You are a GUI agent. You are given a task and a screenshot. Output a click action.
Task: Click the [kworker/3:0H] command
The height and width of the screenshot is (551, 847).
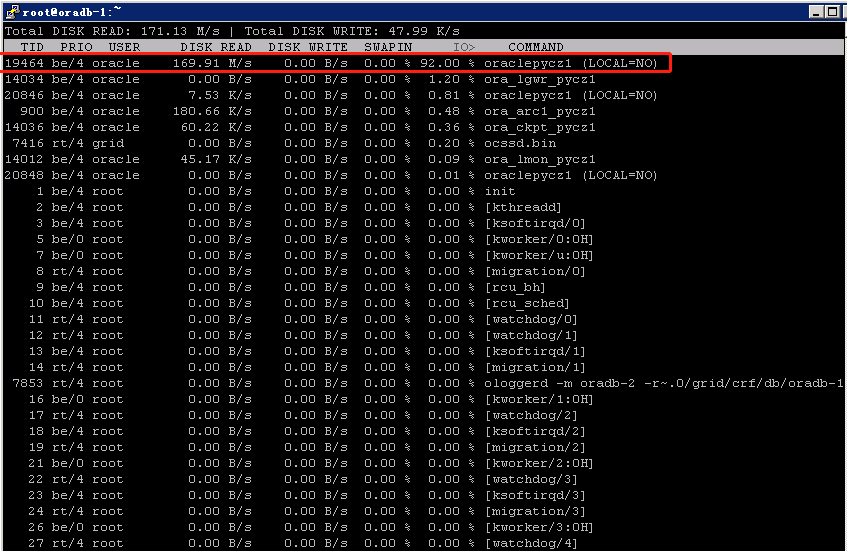coord(540,527)
